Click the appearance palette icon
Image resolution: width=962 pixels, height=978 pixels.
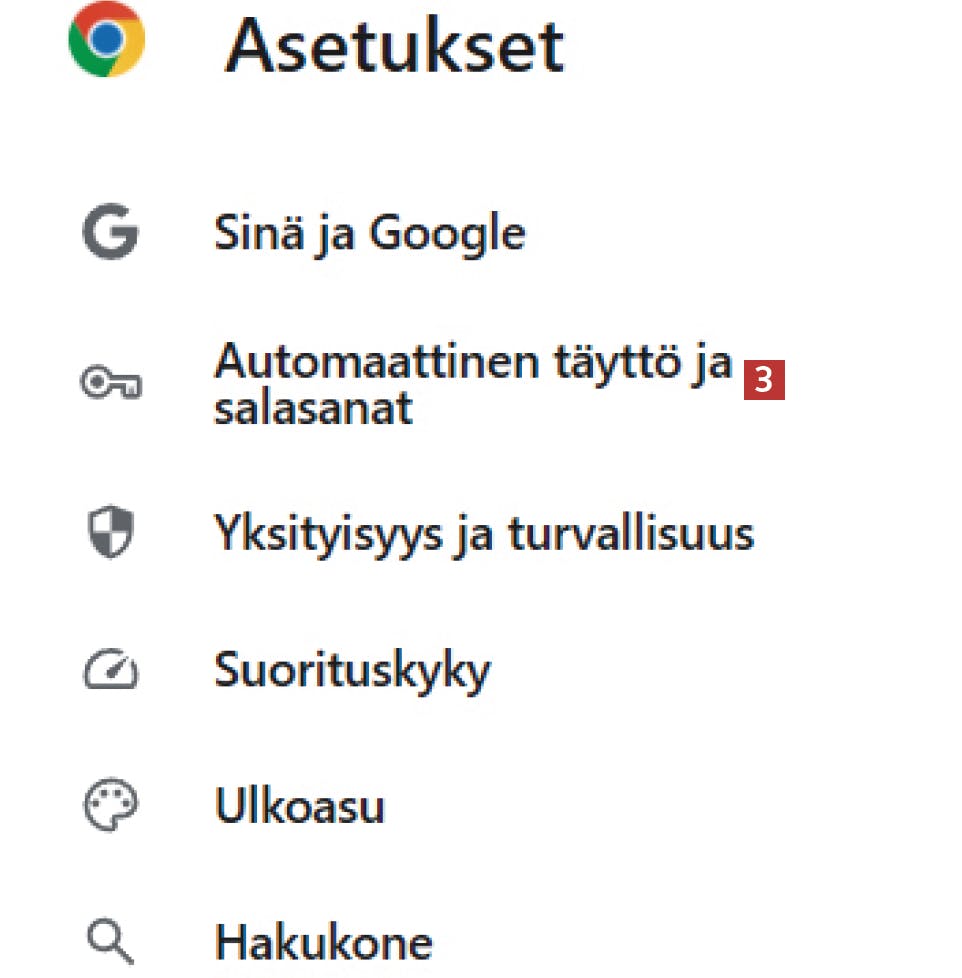point(110,806)
